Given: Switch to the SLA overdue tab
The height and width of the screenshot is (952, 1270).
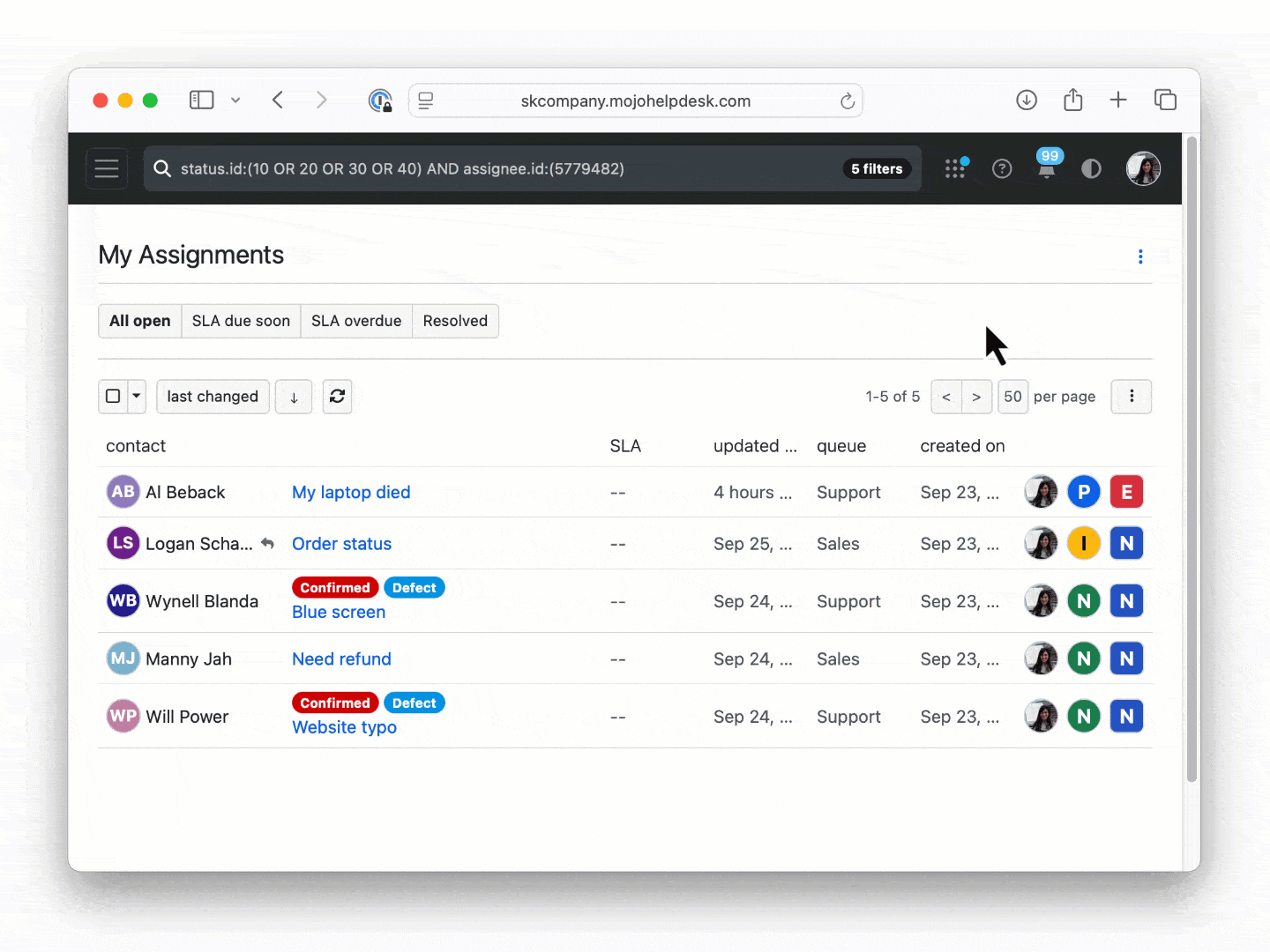Looking at the screenshot, I should (356, 321).
